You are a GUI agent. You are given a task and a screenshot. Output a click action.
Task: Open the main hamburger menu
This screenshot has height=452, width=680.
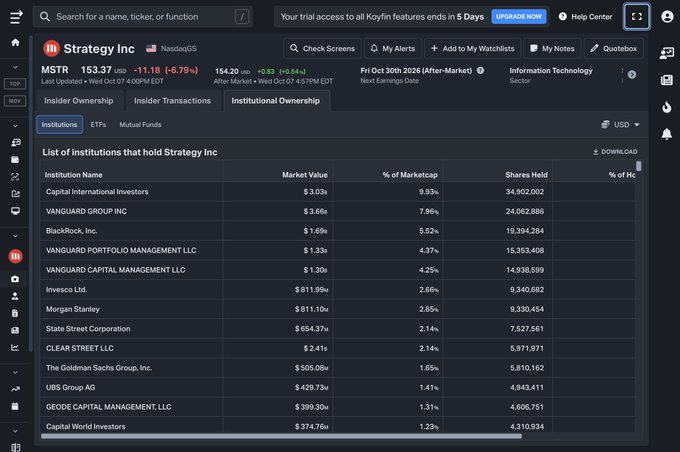[16, 17]
